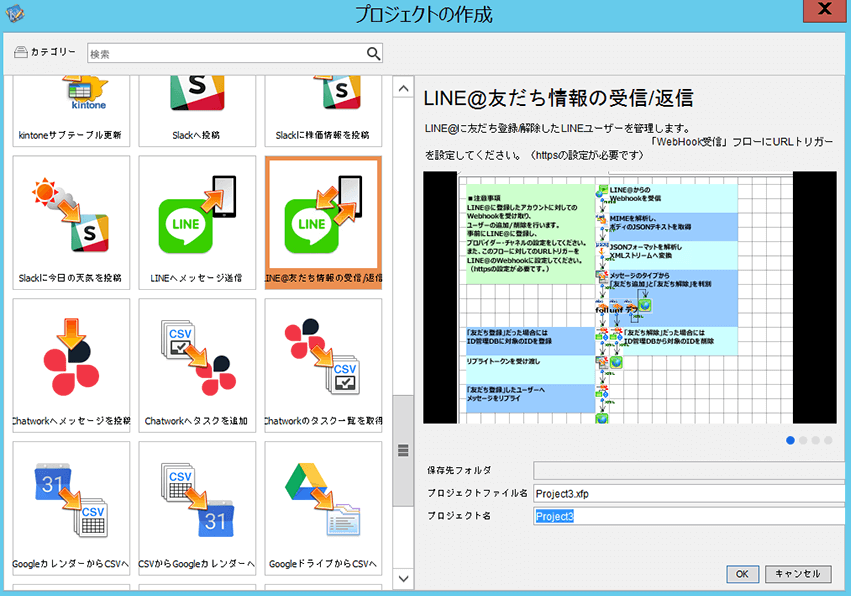Image resolution: width=851 pixels, height=596 pixels.
Task: Choose the Slackへ投稿 template
Action: [x=197, y=111]
